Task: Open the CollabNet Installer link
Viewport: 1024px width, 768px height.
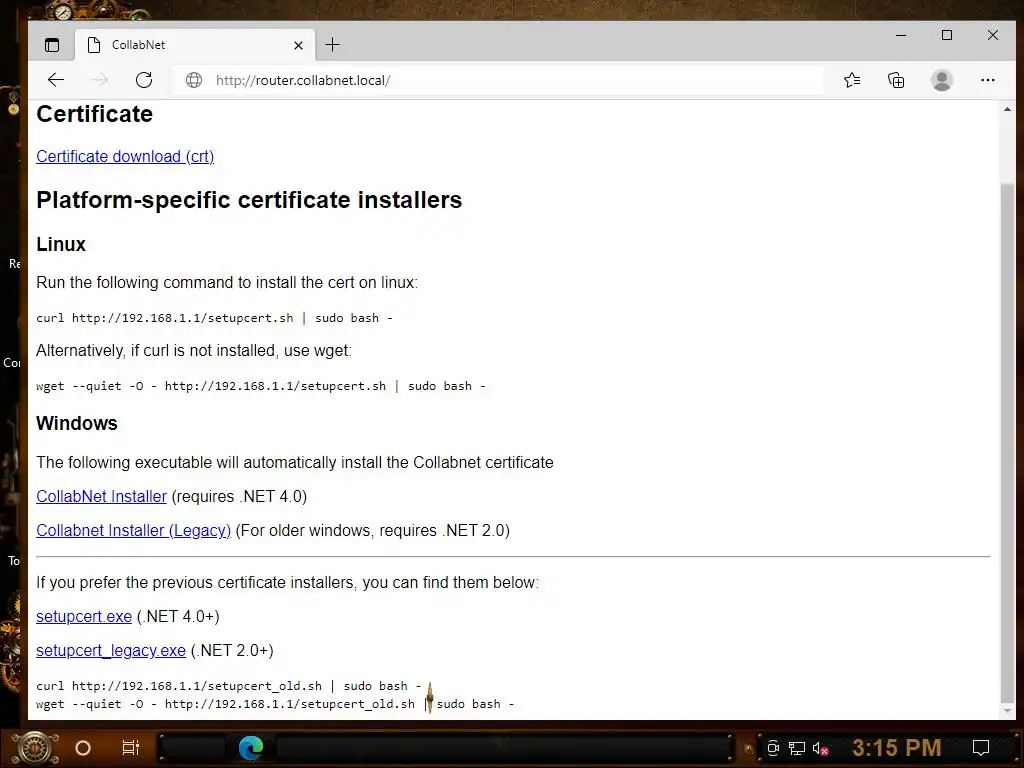Action: coord(101,496)
